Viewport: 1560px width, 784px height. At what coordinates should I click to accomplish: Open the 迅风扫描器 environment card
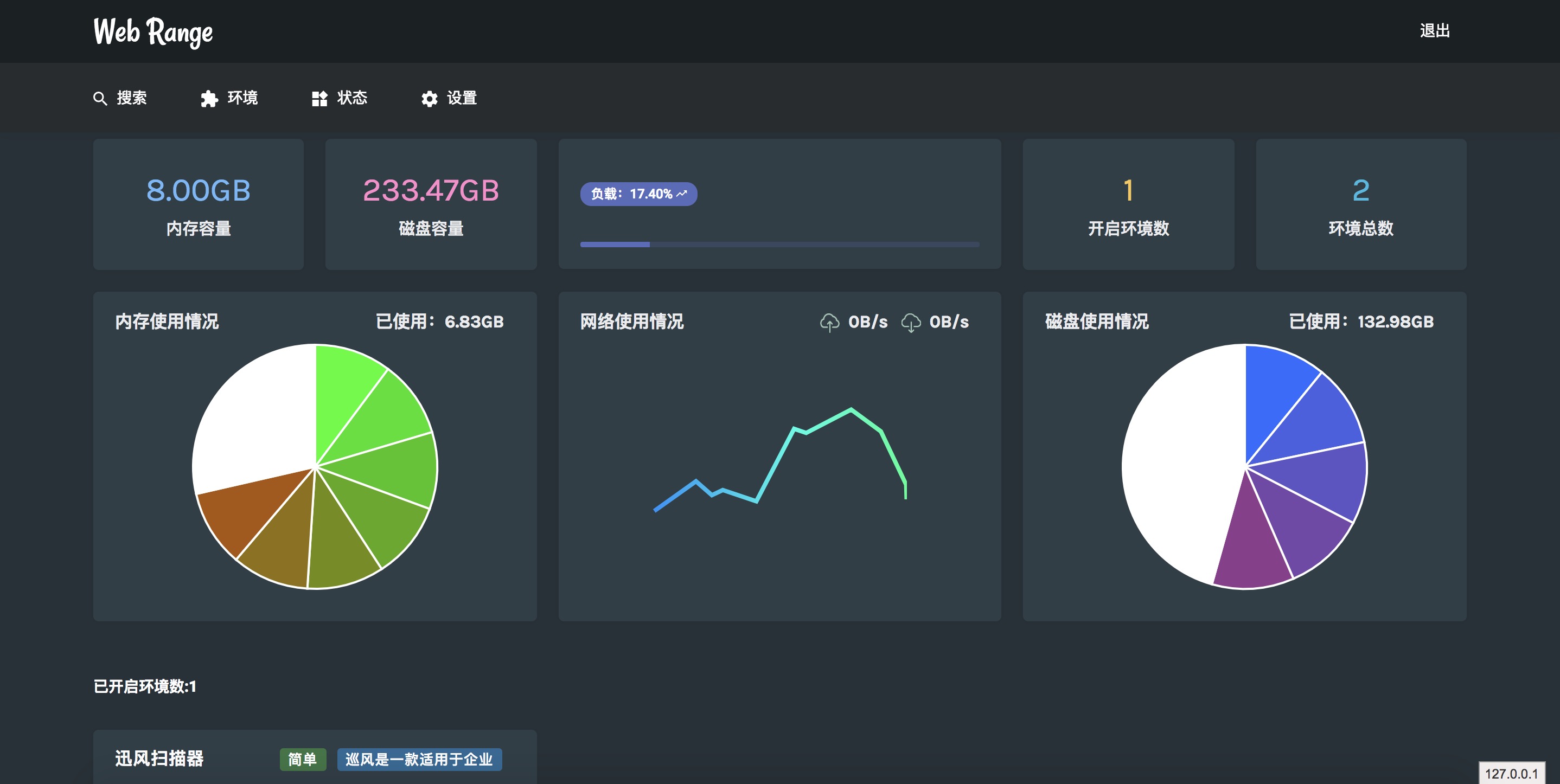click(x=159, y=759)
